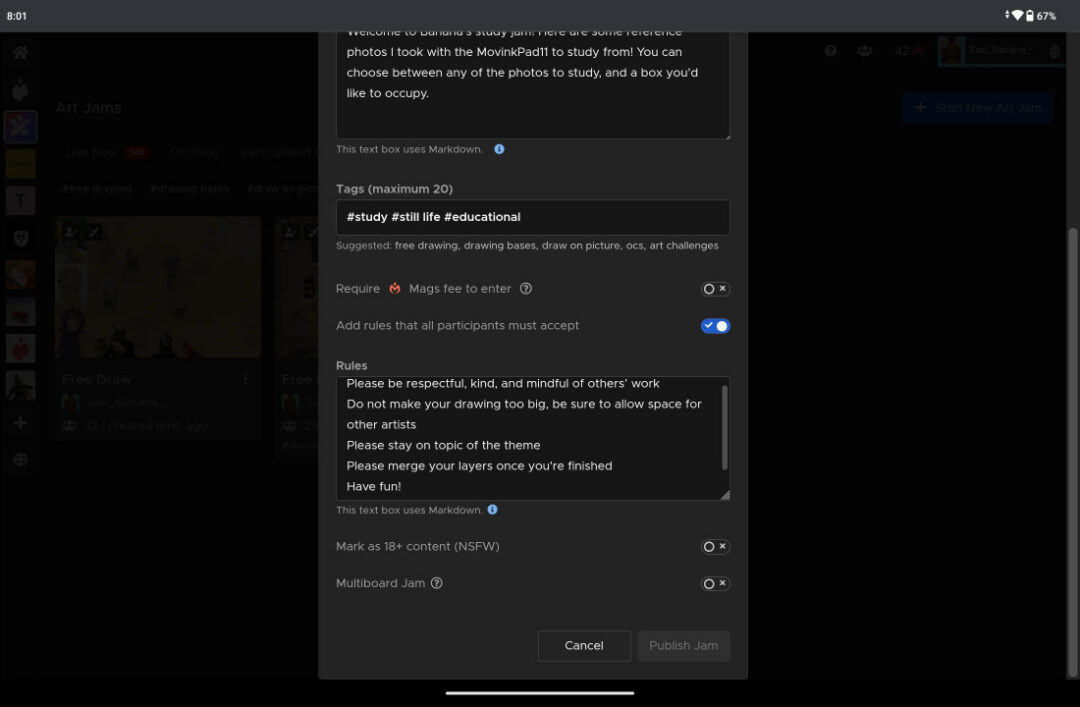Select the suggested tag art challenges
Viewport: 1080px width, 707px height.
pos(683,245)
